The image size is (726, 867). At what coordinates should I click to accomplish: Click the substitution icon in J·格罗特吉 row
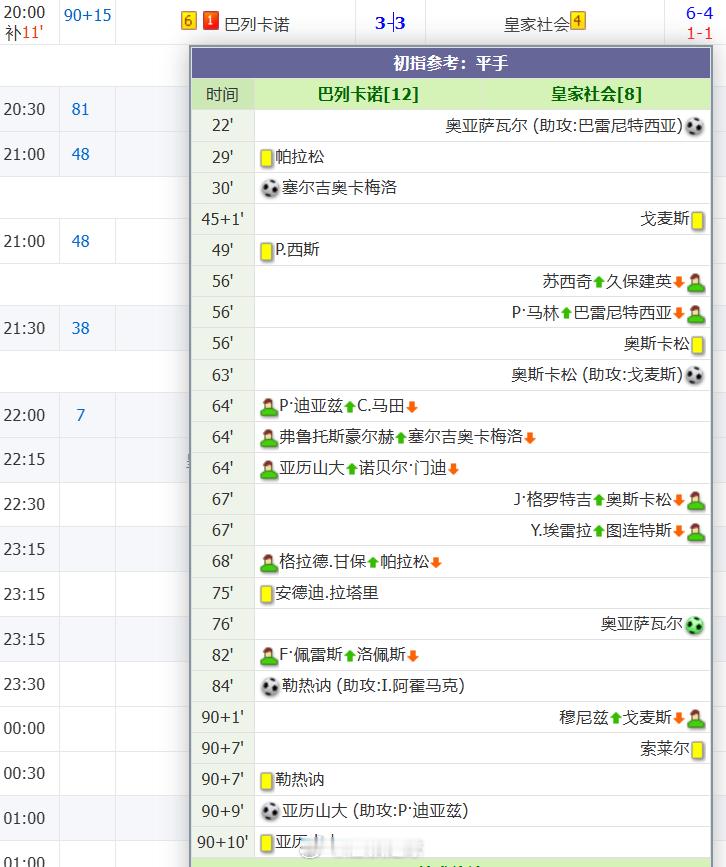(x=696, y=500)
